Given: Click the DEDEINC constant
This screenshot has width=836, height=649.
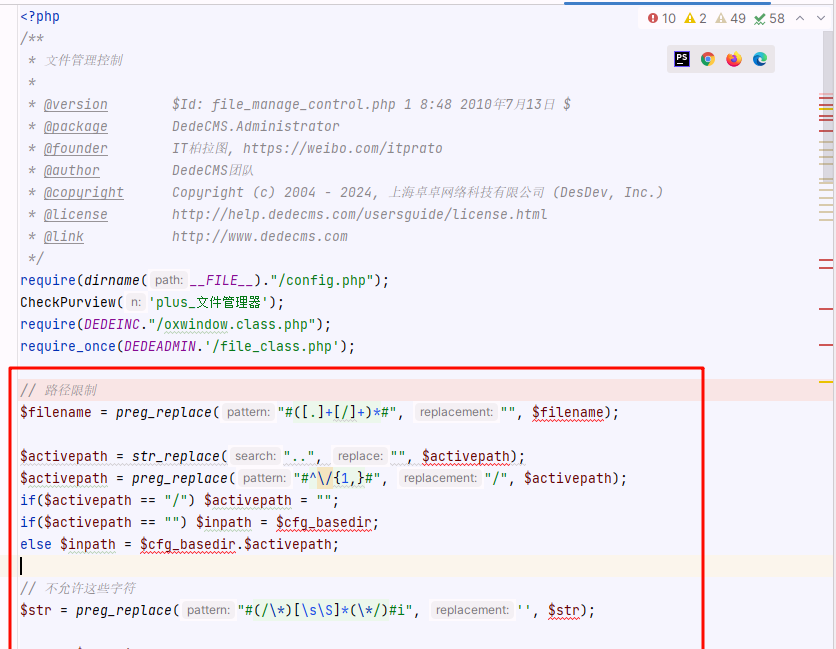Looking at the screenshot, I should pos(112,324).
